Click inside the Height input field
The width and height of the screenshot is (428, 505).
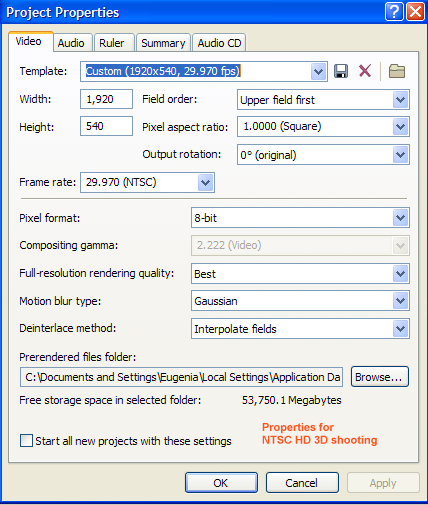[106, 126]
